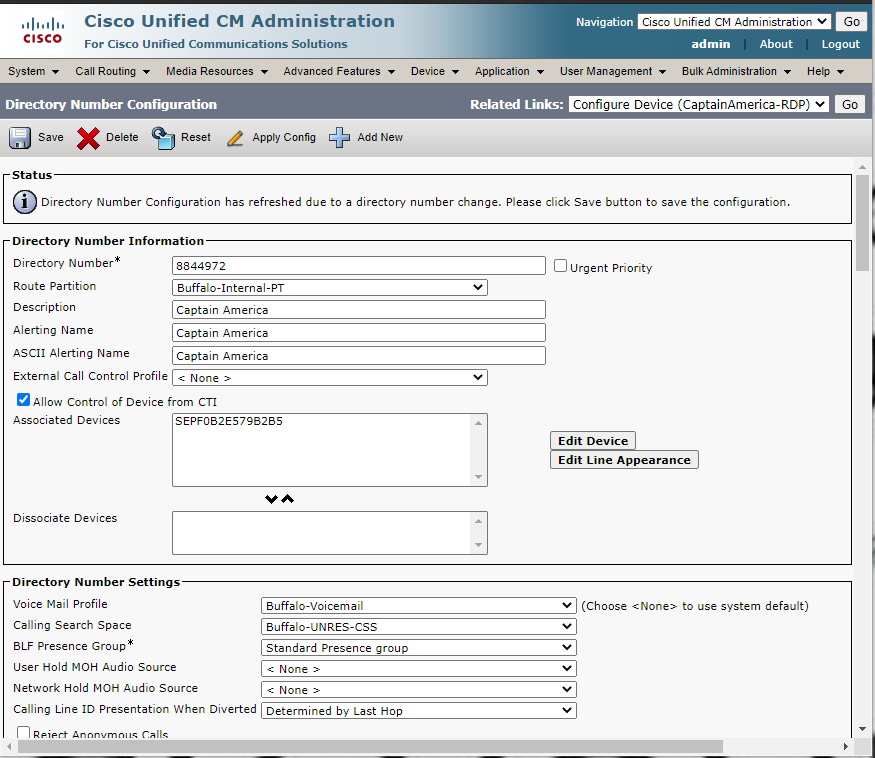The width and height of the screenshot is (875, 758).
Task: Click the Apply Config label in the toolbar
Action: click(x=284, y=137)
